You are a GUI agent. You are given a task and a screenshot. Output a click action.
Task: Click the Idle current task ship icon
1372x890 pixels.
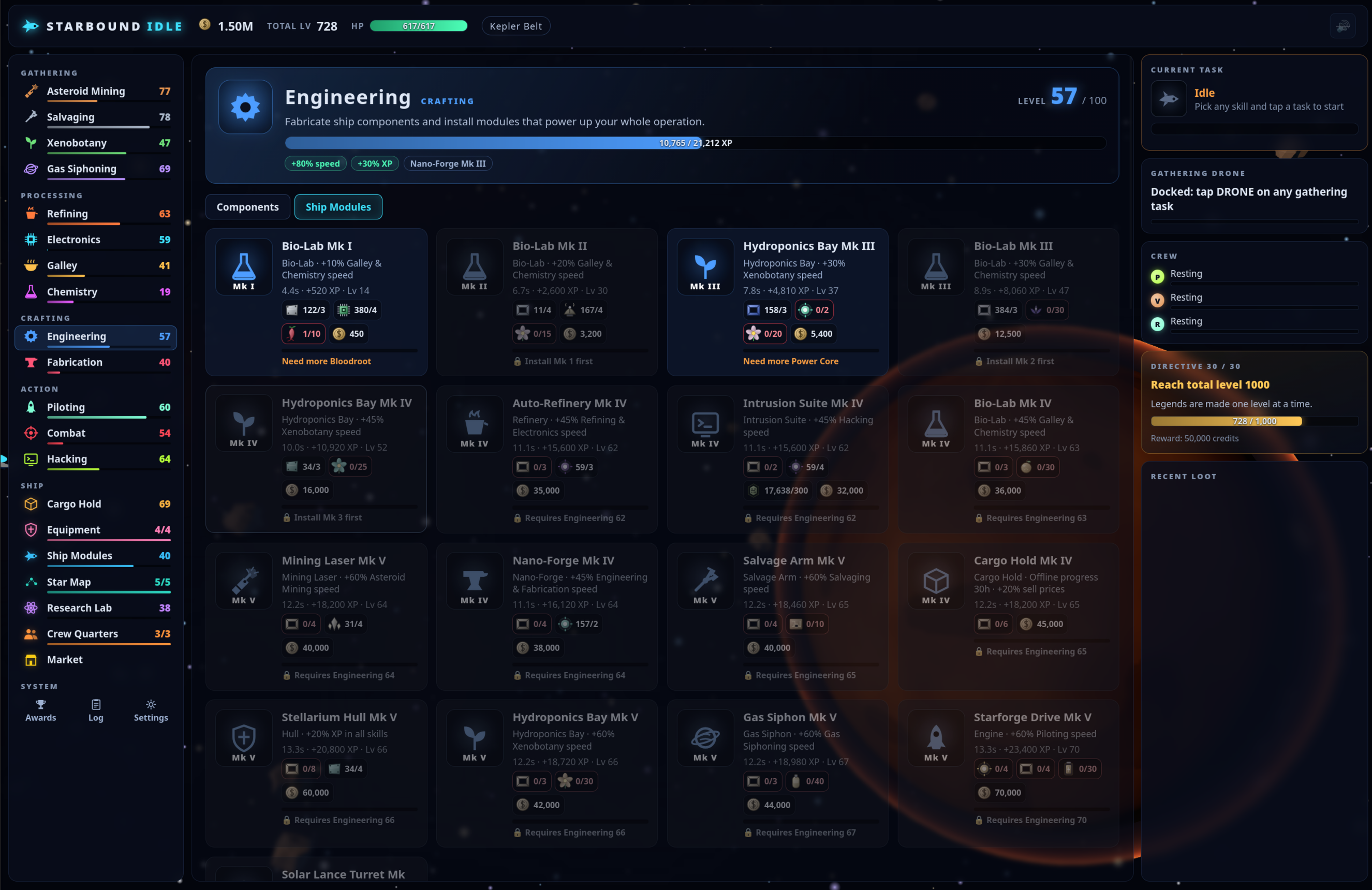coord(1169,99)
